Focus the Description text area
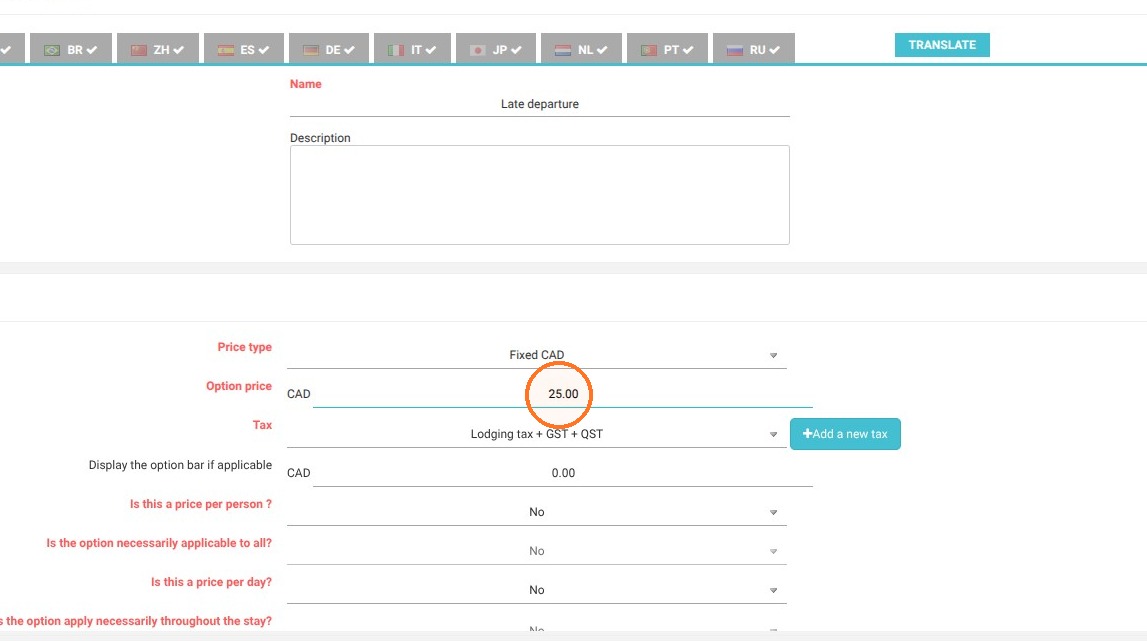This screenshot has height=641, width=1147. point(540,195)
